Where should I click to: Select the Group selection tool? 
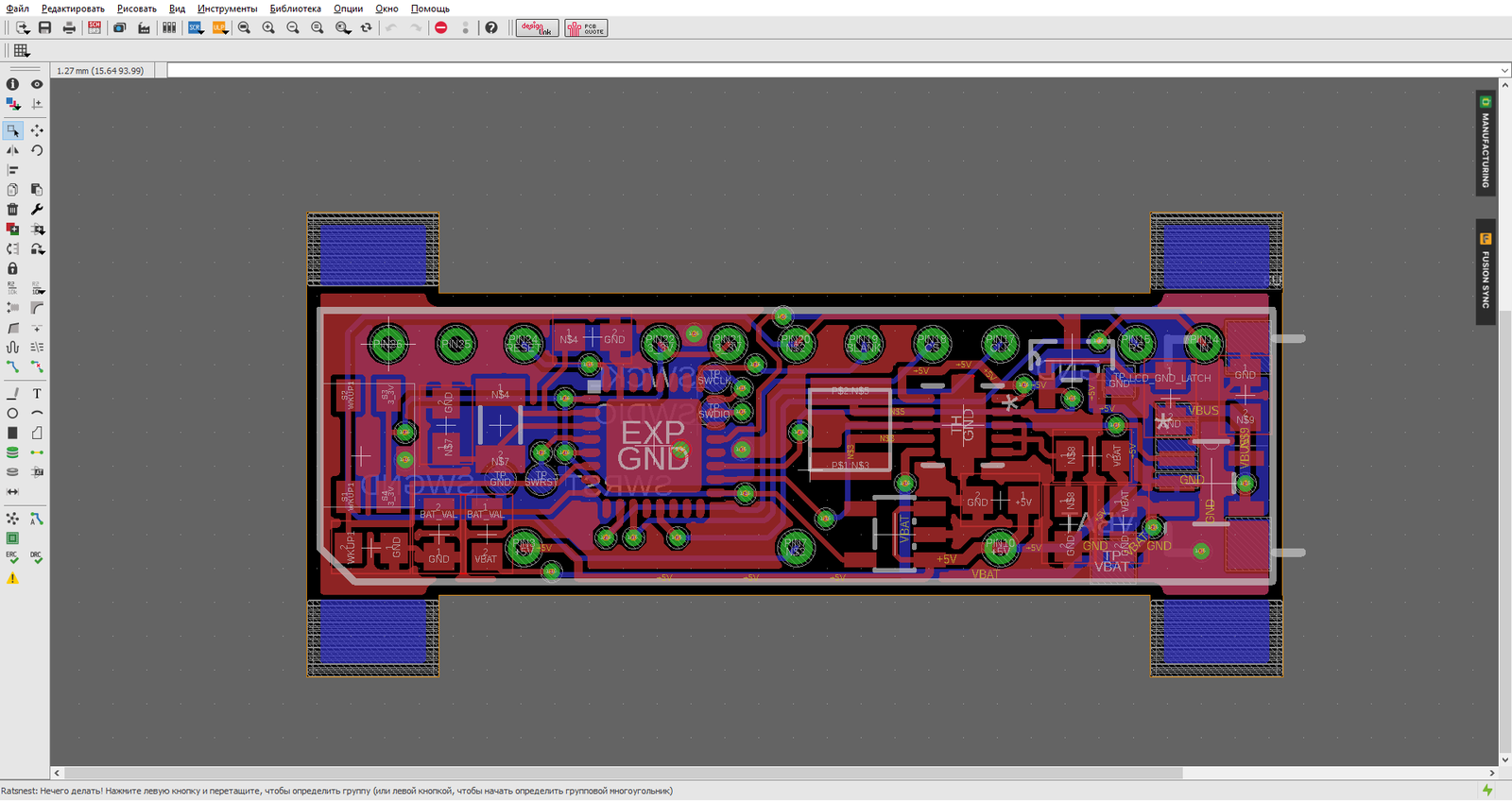[x=12, y=130]
